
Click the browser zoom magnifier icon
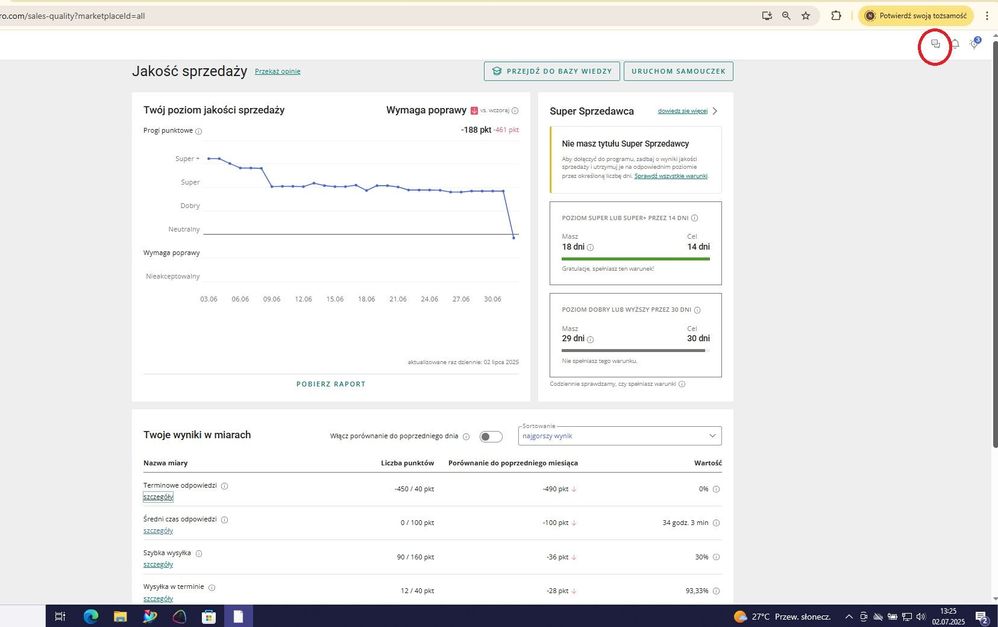(x=786, y=16)
